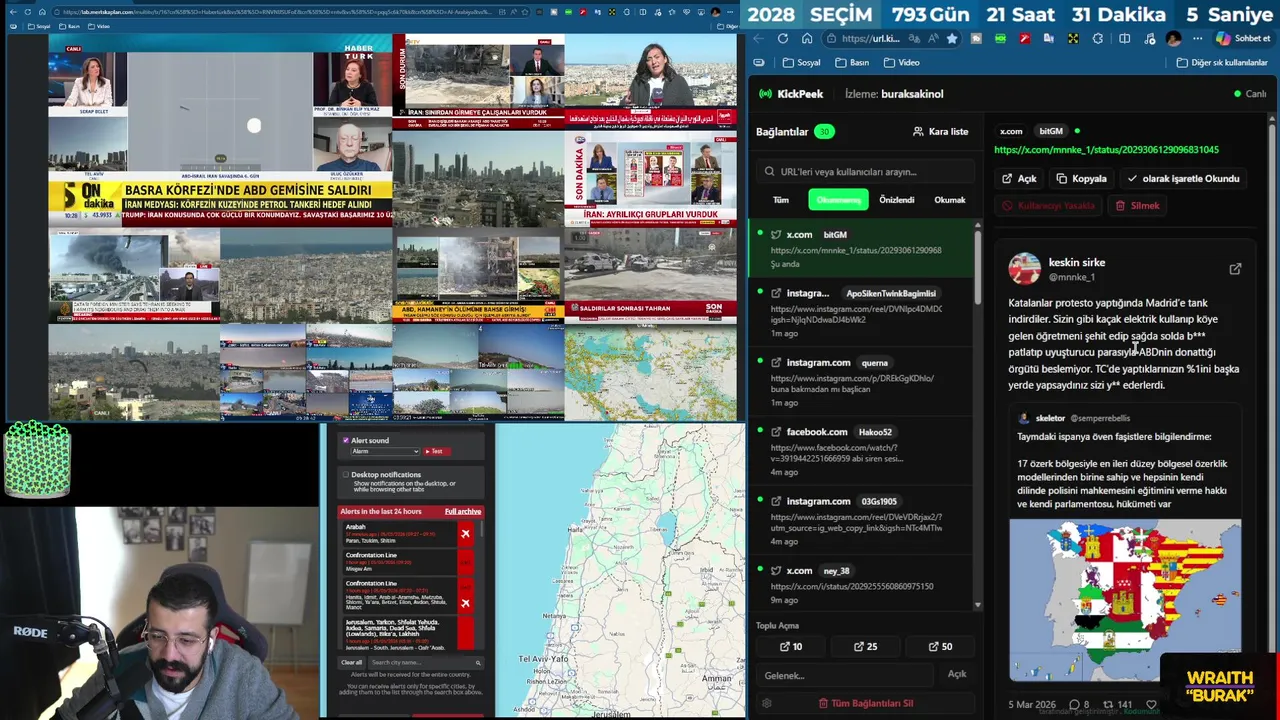Screen dimensions: 1280x720
Task: Open browser more options menu
Action: tap(1197, 38)
